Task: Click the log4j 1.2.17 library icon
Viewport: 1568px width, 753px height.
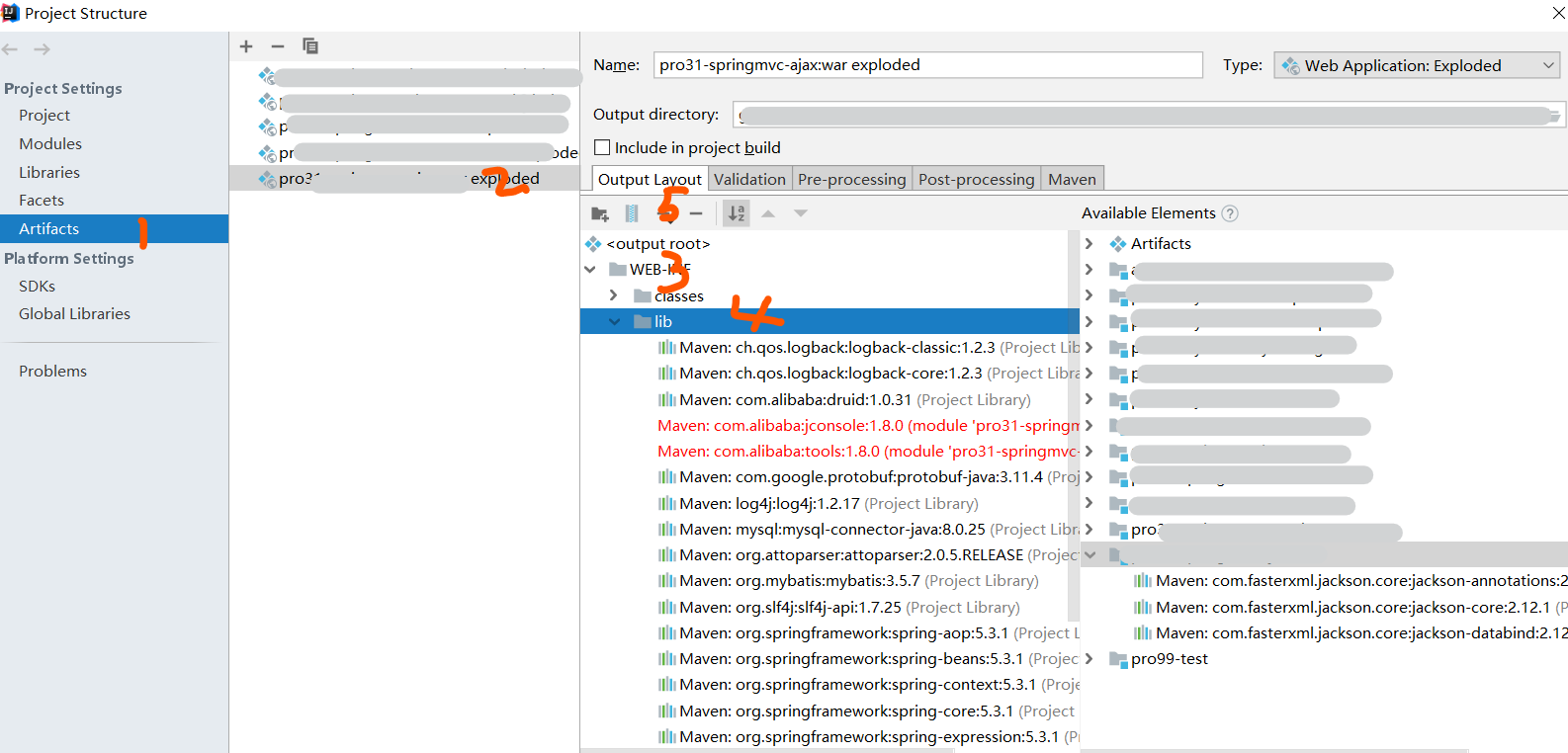Action: pos(667,503)
